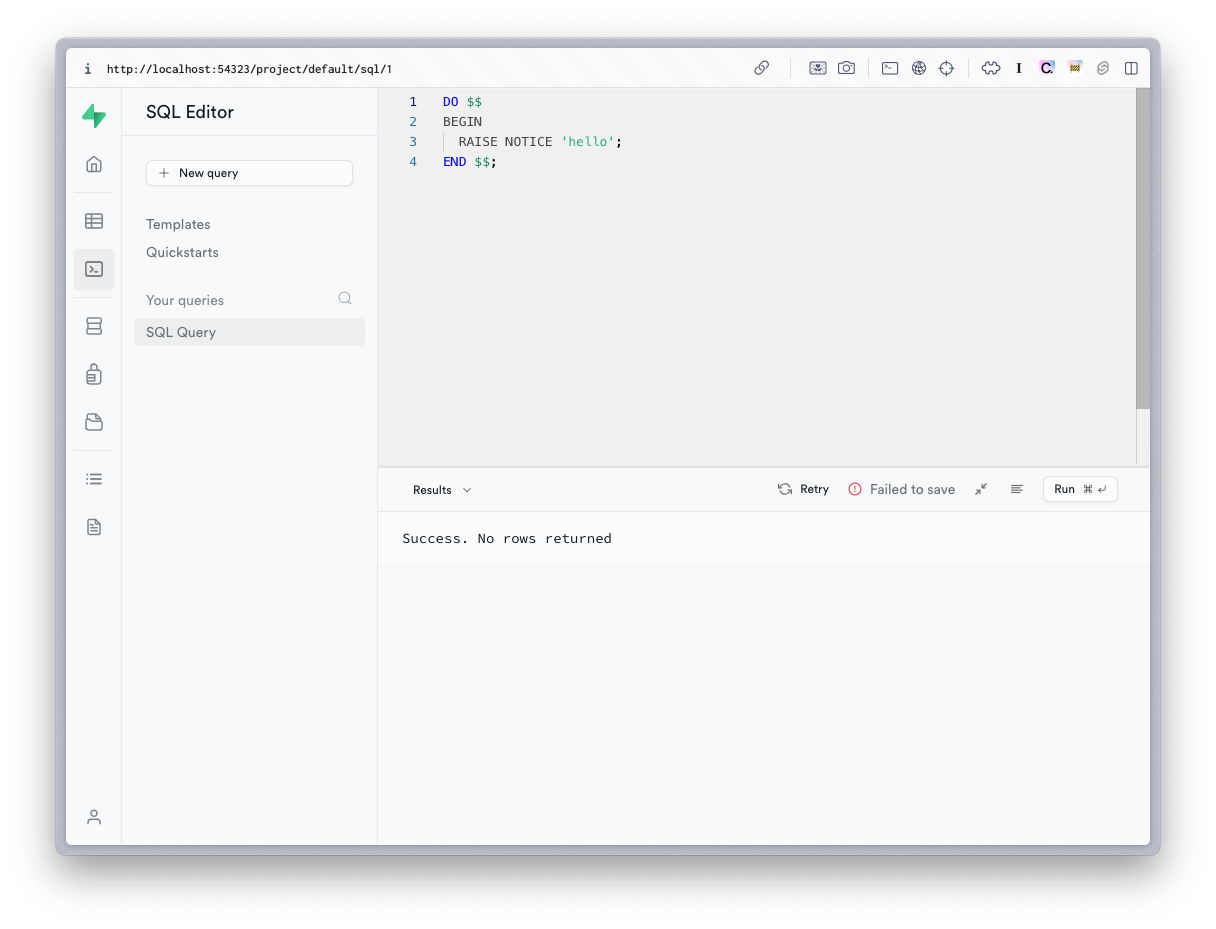Click the barrier extension icon in the toolbar

[1075, 68]
